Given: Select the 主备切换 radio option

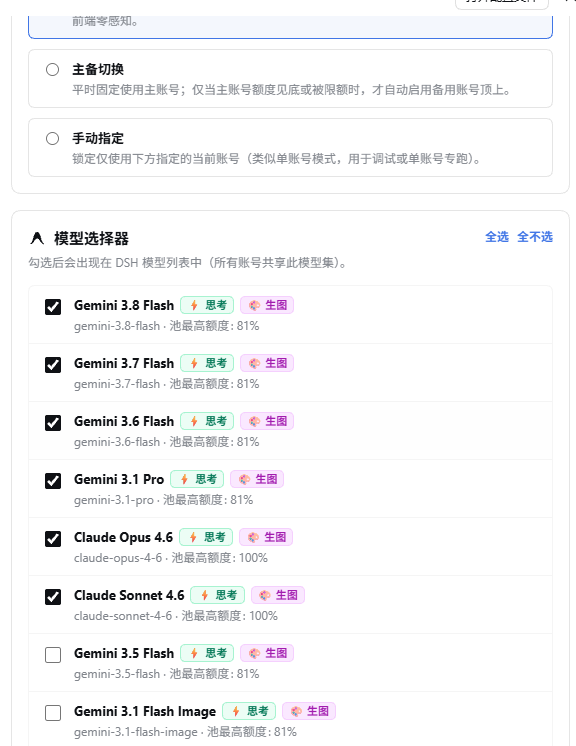Looking at the screenshot, I should point(52,69).
